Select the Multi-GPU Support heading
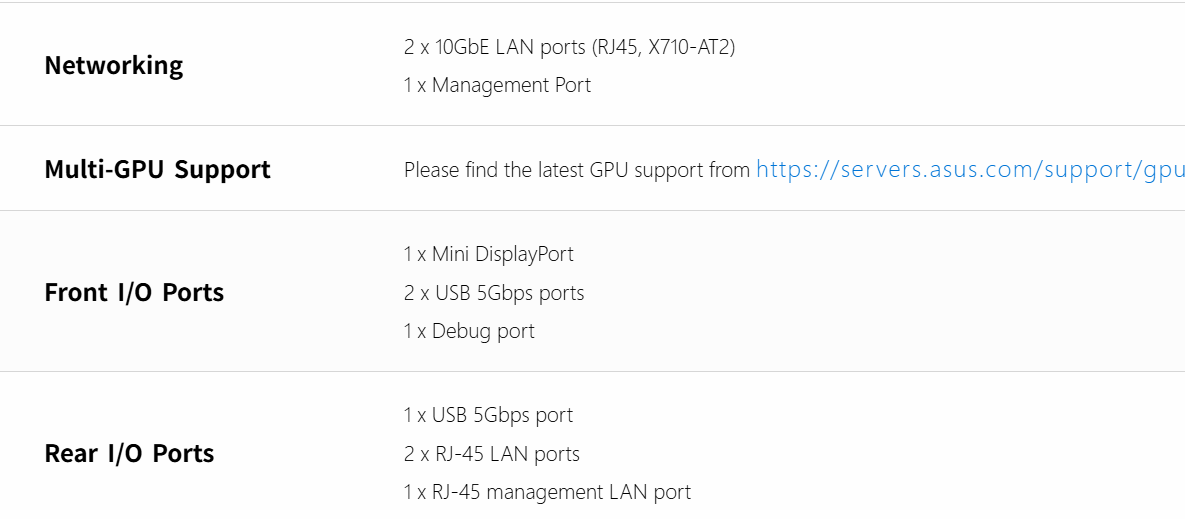The image size is (1185, 519). click(x=157, y=170)
